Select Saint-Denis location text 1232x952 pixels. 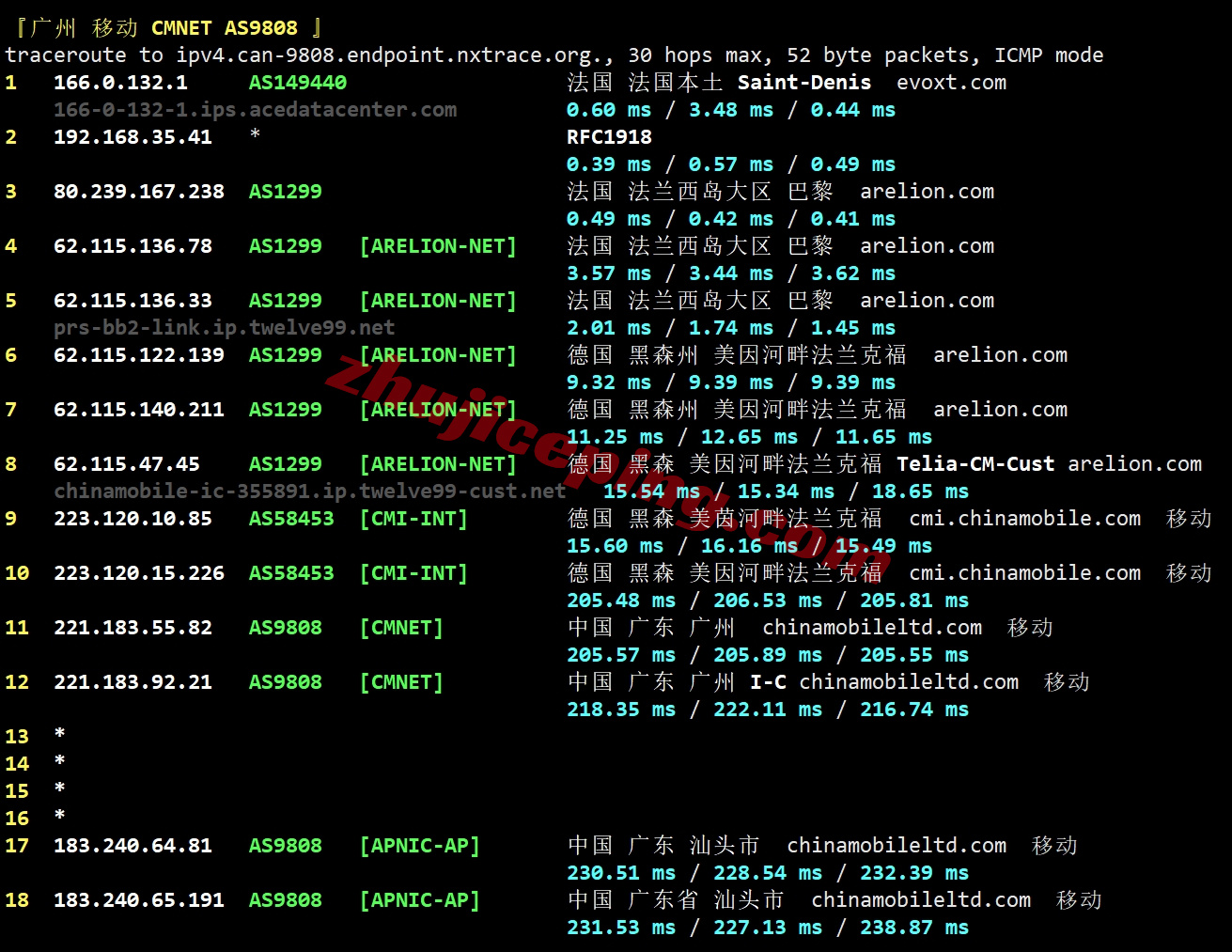tap(803, 83)
